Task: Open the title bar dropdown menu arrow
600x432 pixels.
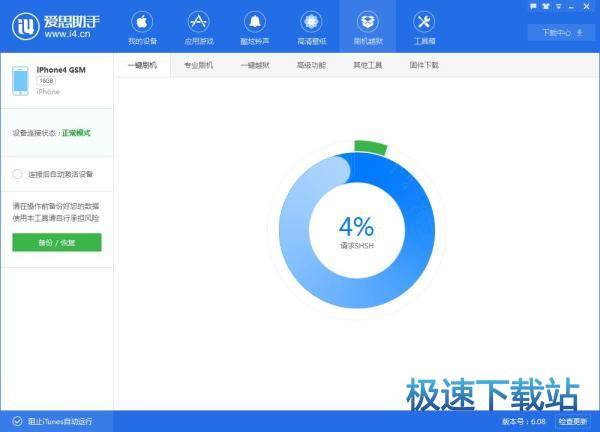Action: 559,7
